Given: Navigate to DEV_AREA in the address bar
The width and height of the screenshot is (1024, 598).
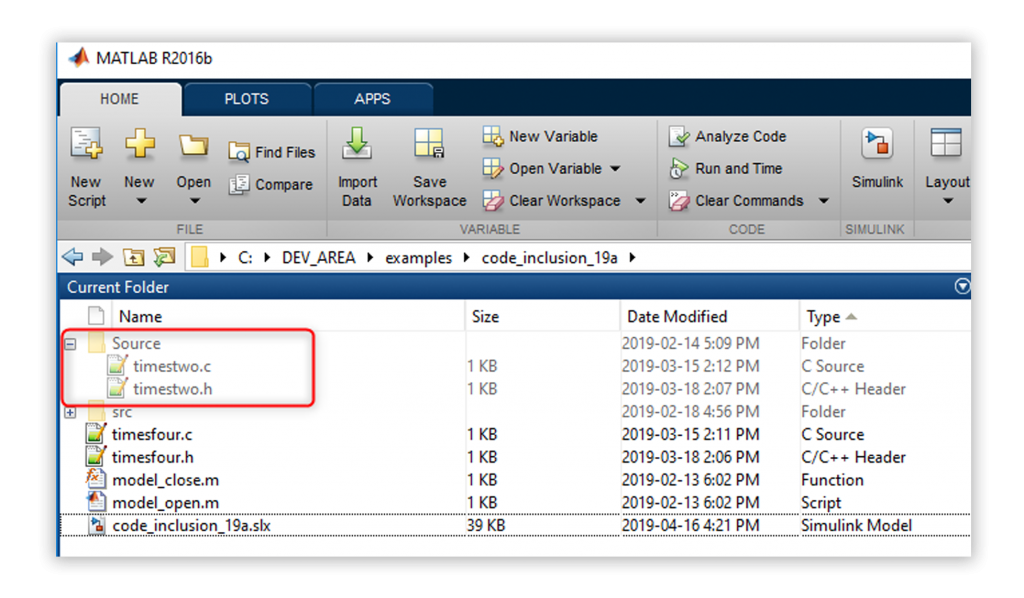Looking at the screenshot, I should 319,258.
